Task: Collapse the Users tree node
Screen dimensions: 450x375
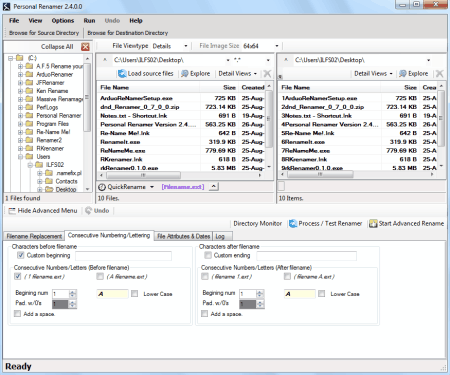Action: (x=20, y=156)
